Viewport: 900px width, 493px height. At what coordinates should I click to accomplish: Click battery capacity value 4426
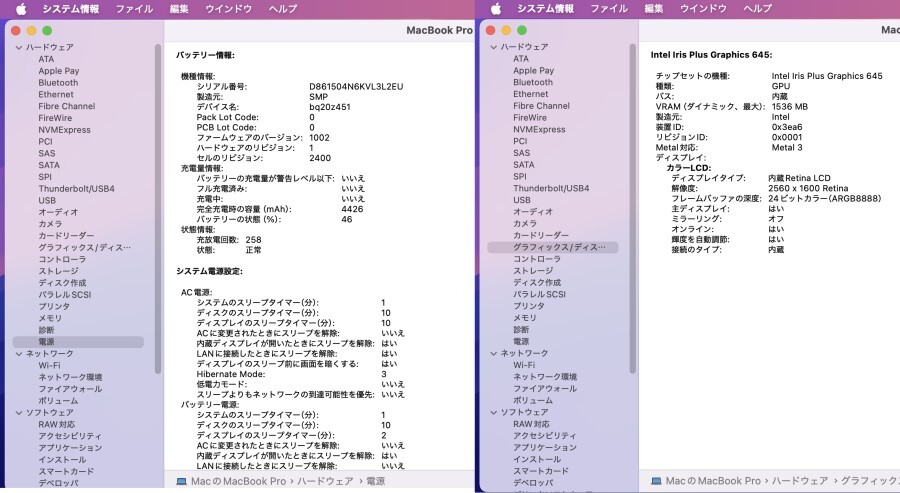pyautogui.click(x=352, y=209)
